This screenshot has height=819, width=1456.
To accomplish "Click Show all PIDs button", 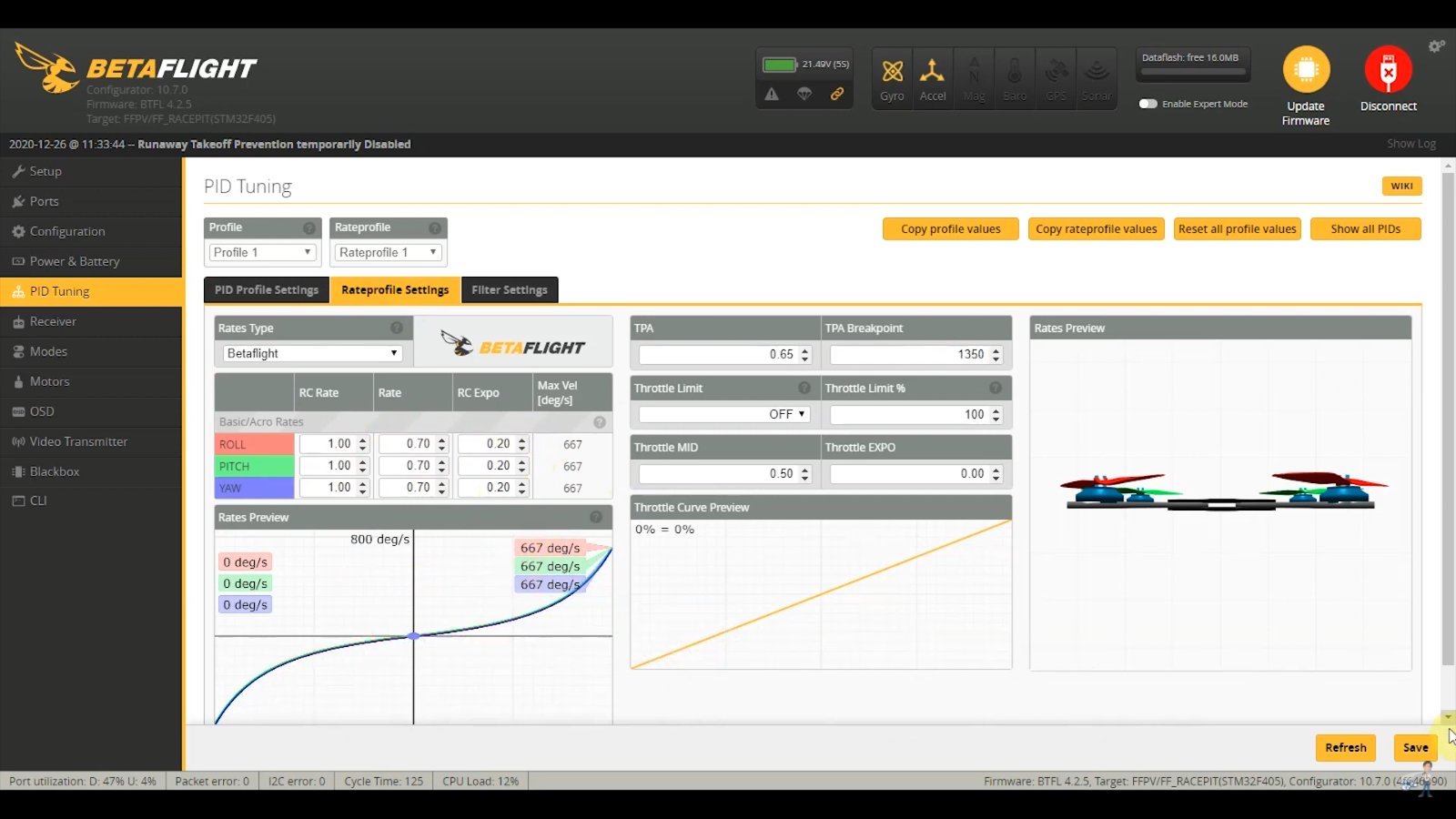I will point(1366,229).
